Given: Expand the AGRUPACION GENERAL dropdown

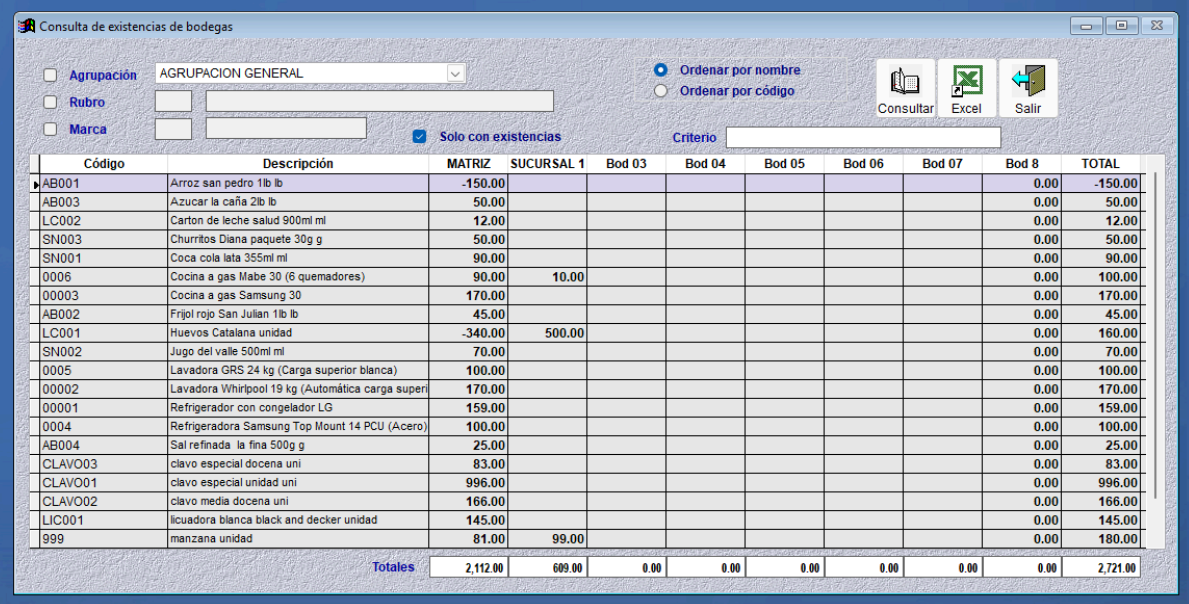Looking at the screenshot, I should click(455, 73).
